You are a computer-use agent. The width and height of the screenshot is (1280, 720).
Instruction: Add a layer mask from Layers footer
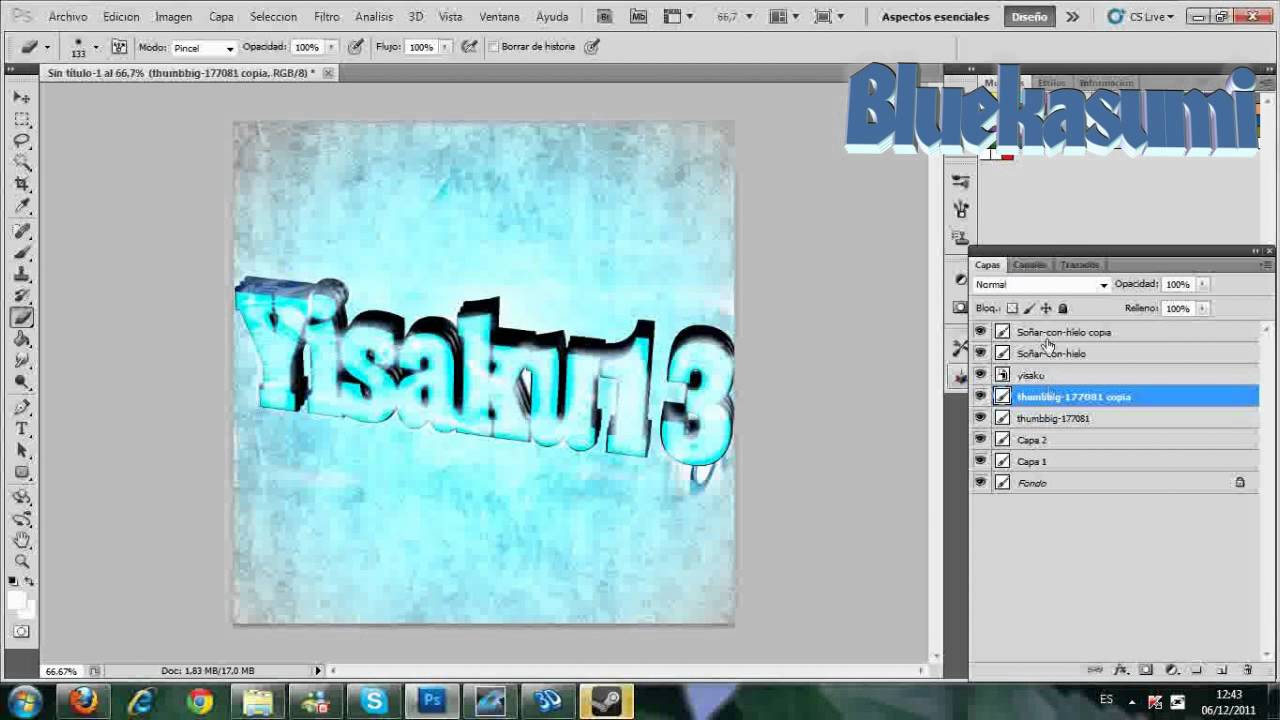(1146, 670)
